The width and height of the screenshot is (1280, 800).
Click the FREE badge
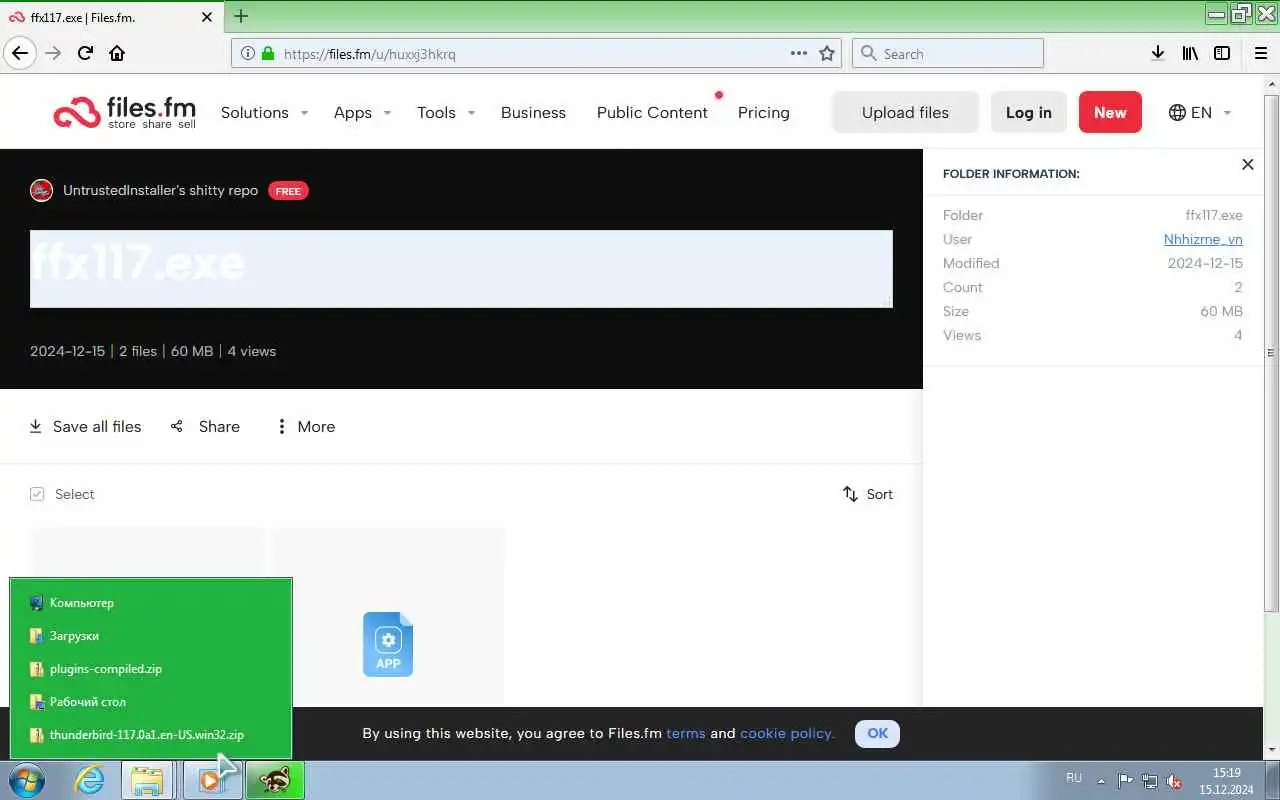[288, 190]
